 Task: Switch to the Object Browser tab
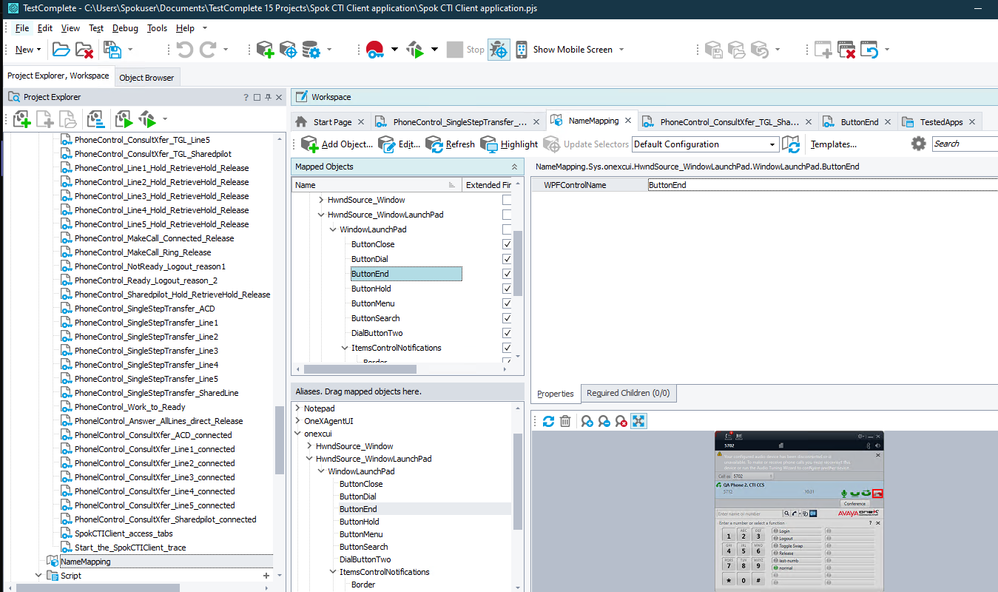click(146, 77)
